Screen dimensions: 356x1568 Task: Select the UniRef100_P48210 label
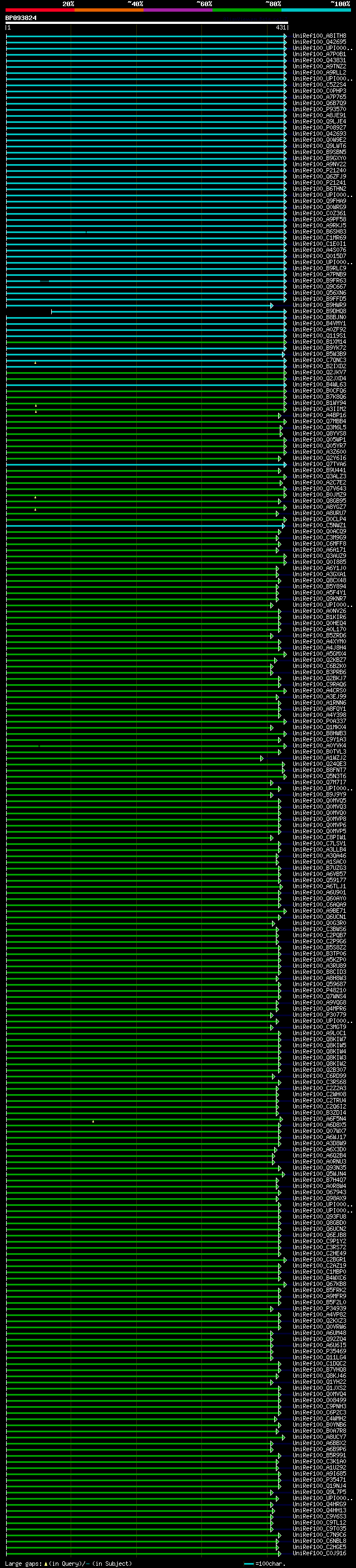click(319, 990)
